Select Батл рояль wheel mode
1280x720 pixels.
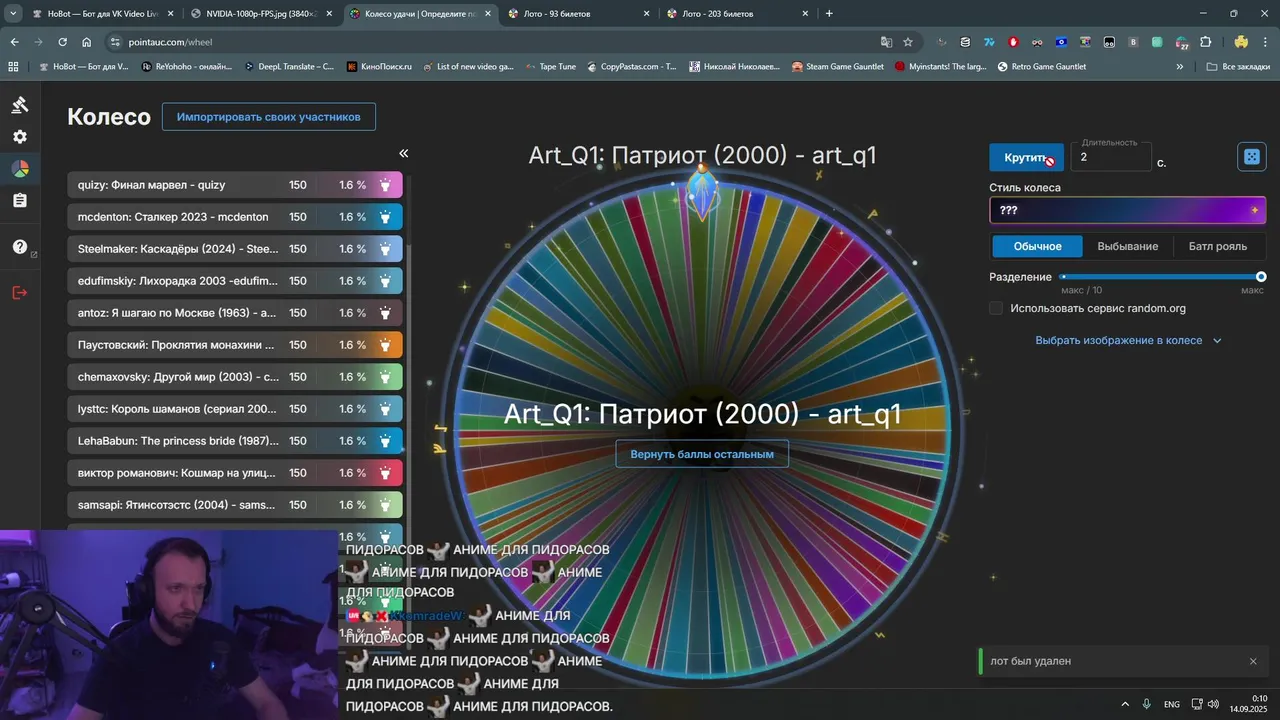click(1217, 246)
